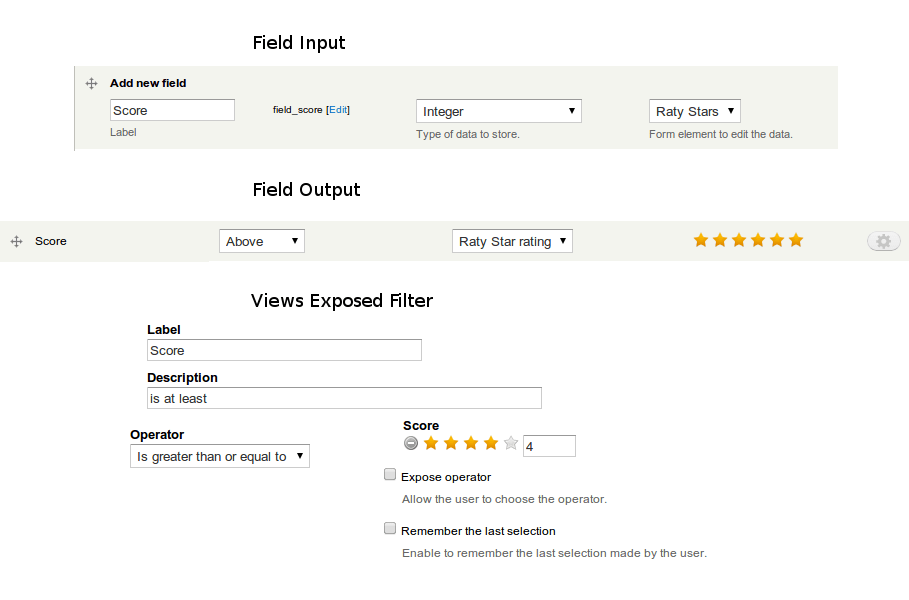Set Score filter to one star

431,443
